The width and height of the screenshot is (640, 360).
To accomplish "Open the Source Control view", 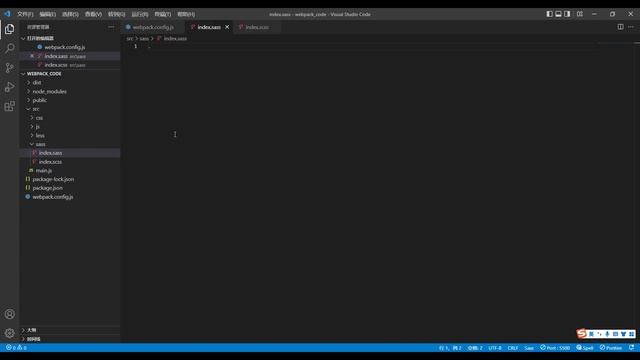I will [9, 68].
